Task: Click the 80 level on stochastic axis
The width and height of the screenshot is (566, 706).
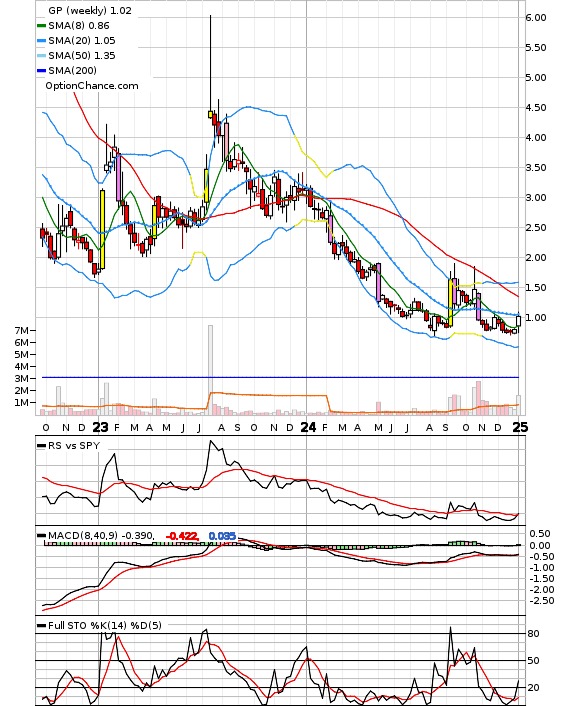Action: click(x=533, y=634)
